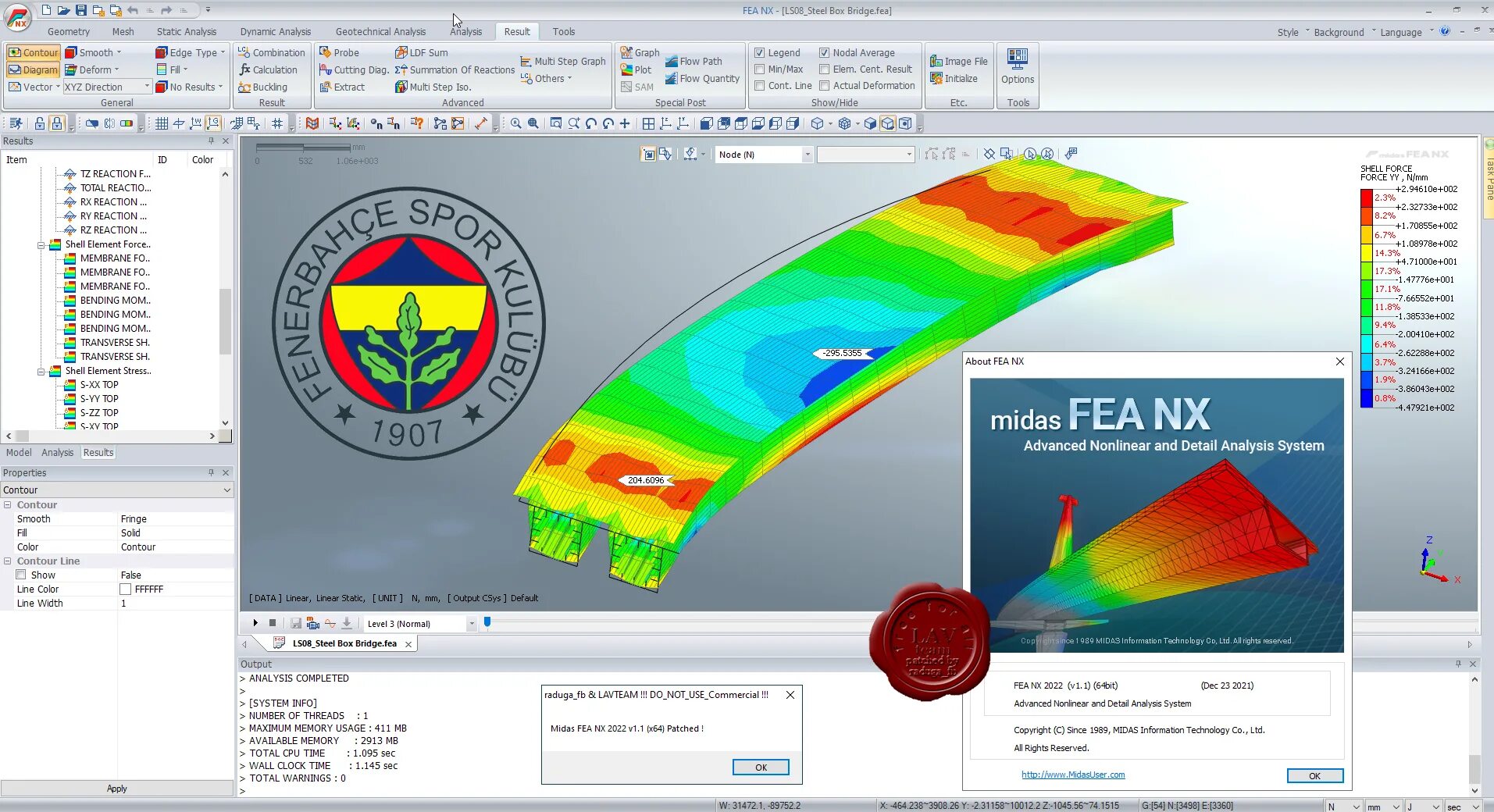Play the result animation

point(255,623)
